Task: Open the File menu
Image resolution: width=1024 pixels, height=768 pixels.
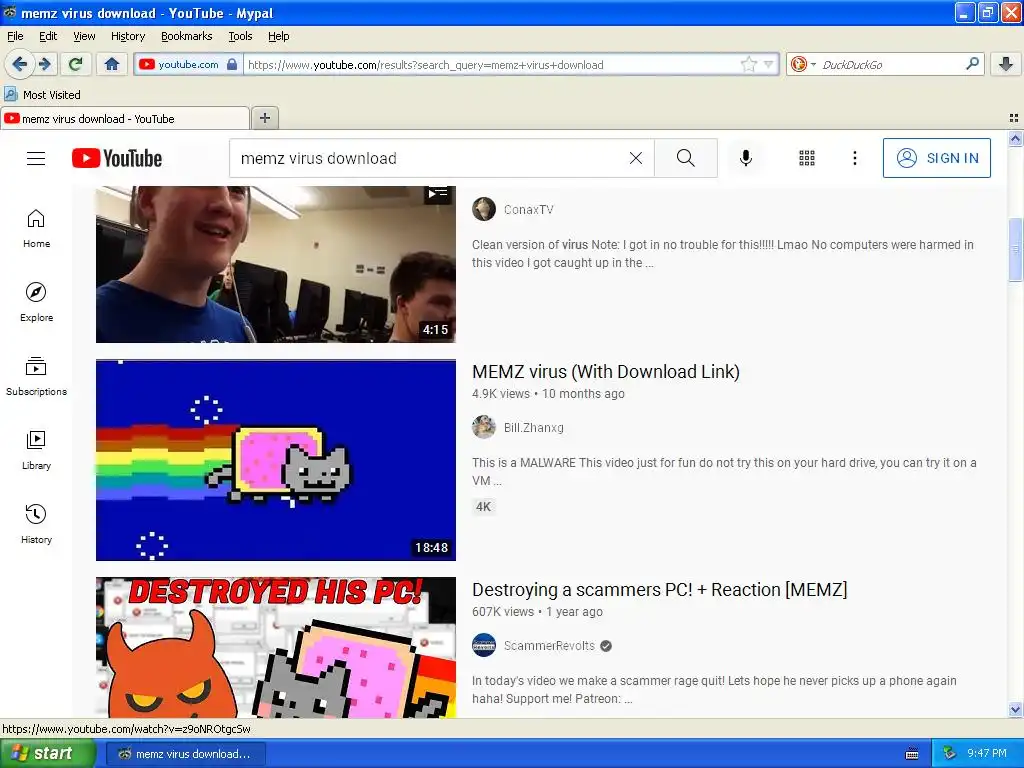Action: [x=15, y=36]
